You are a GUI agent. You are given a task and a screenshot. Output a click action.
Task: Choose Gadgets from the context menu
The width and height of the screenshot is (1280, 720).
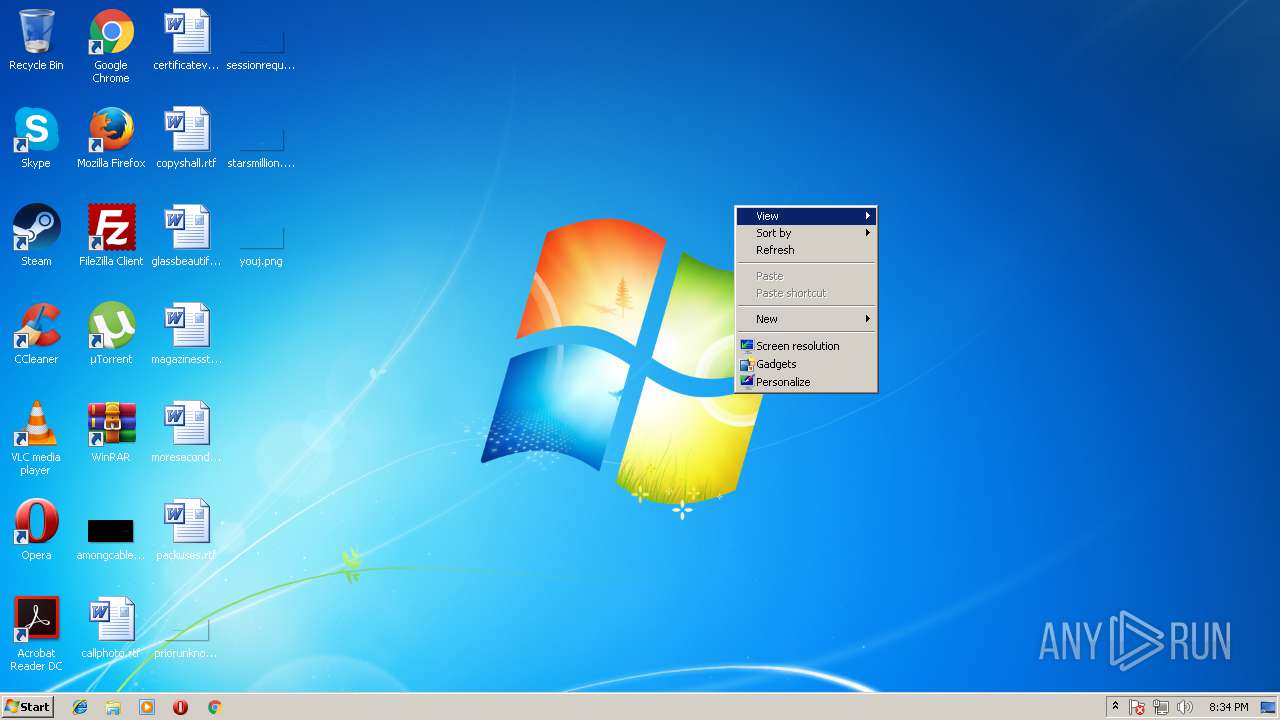coord(806,364)
